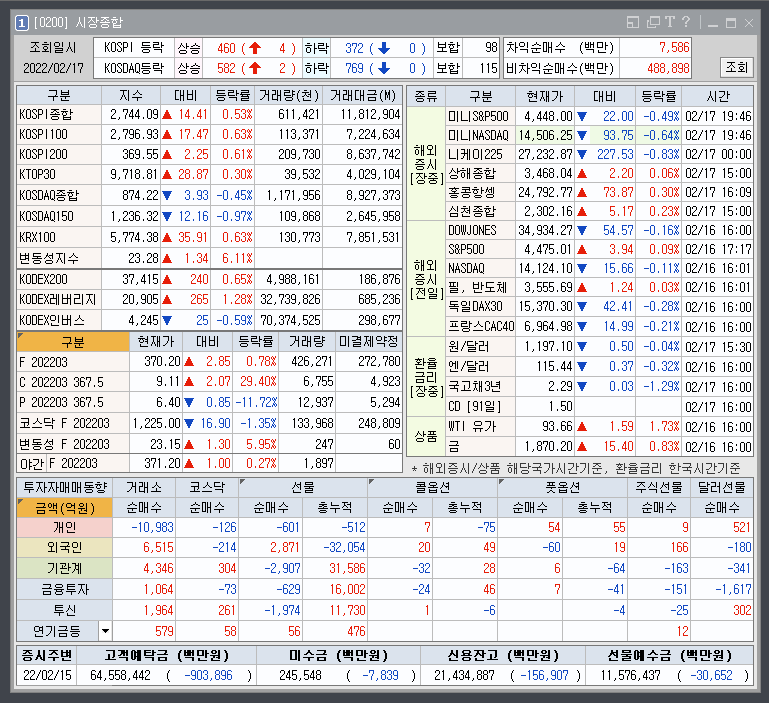Click the 외국인 investor row label
This screenshot has width=769, height=703.
click(65, 547)
